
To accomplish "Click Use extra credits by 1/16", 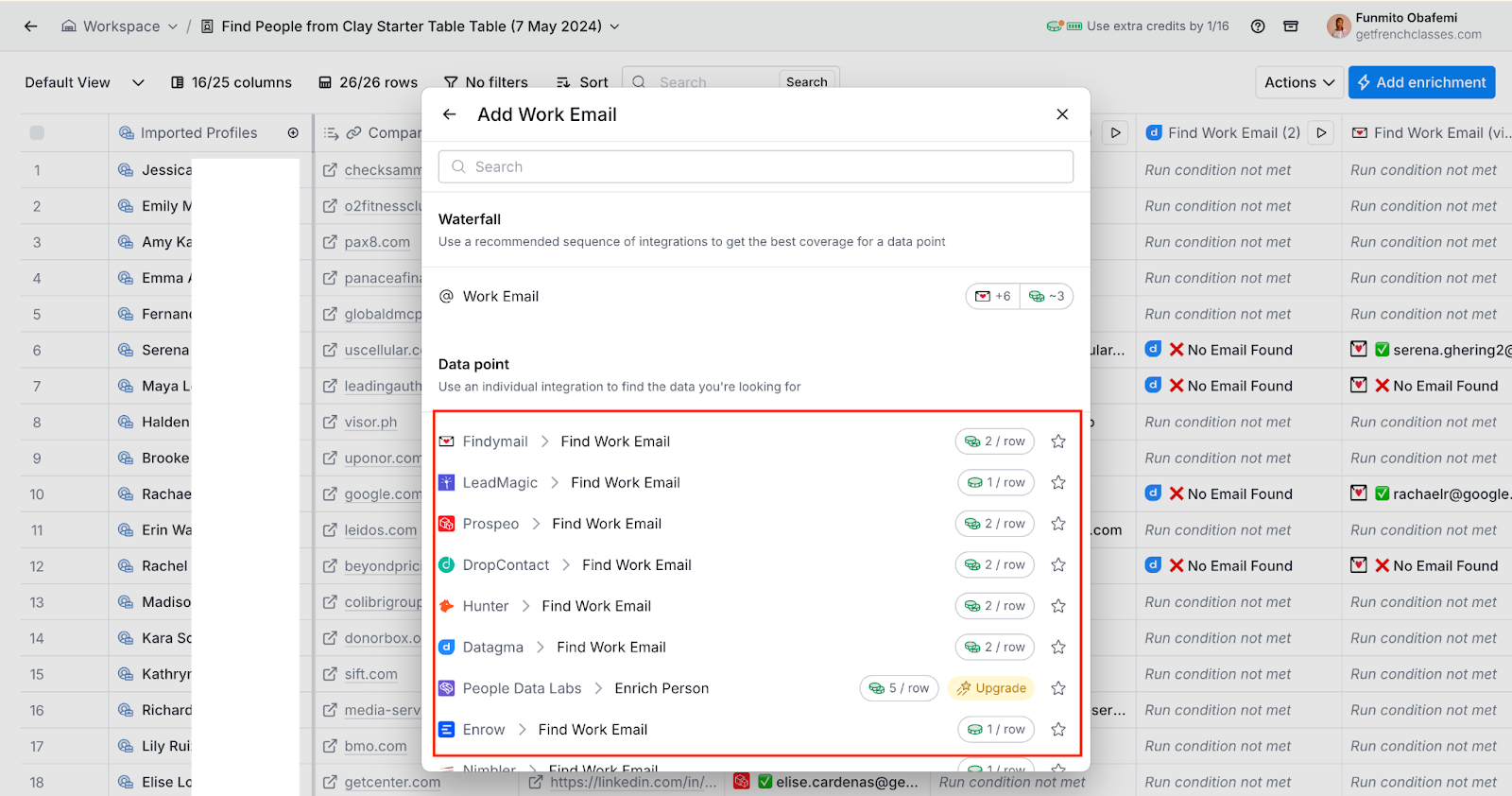I will [1138, 26].
